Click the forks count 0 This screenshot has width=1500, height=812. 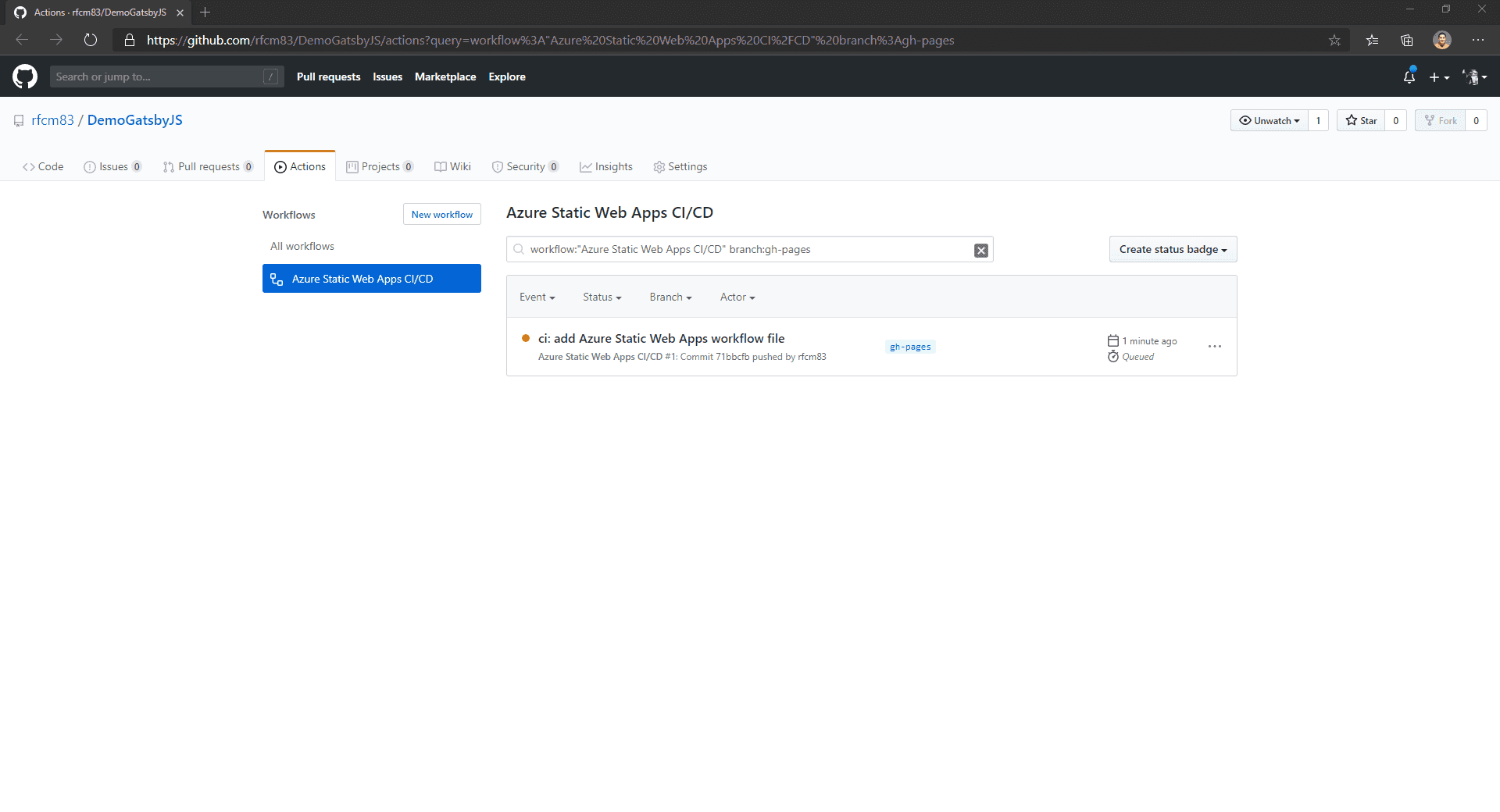pyautogui.click(x=1477, y=120)
